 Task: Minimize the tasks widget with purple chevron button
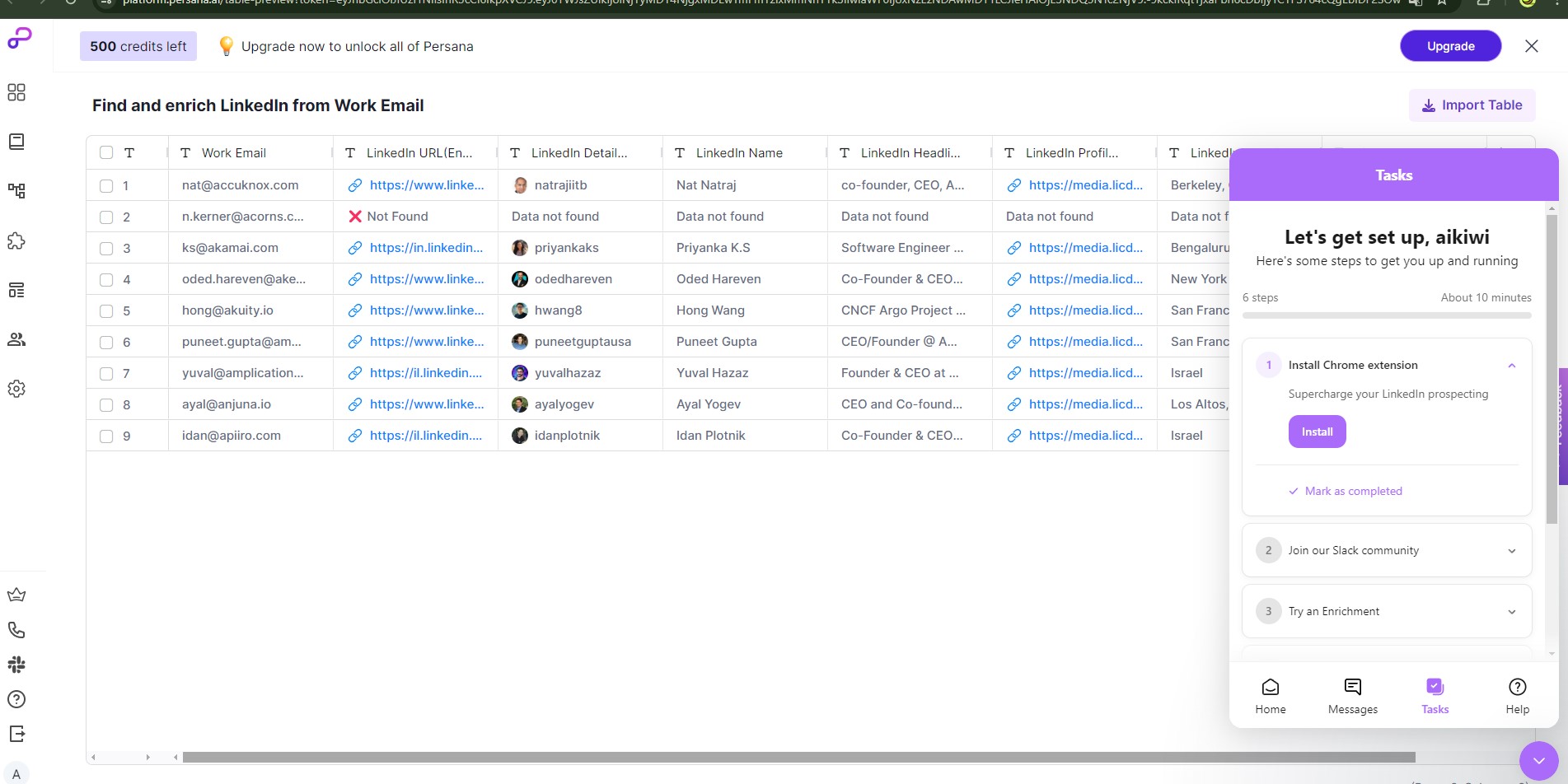(1539, 761)
